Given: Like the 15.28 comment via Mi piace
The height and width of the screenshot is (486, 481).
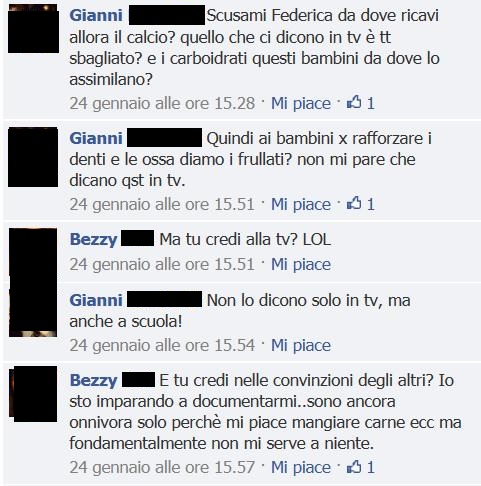Looking at the screenshot, I should click(301, 103).
